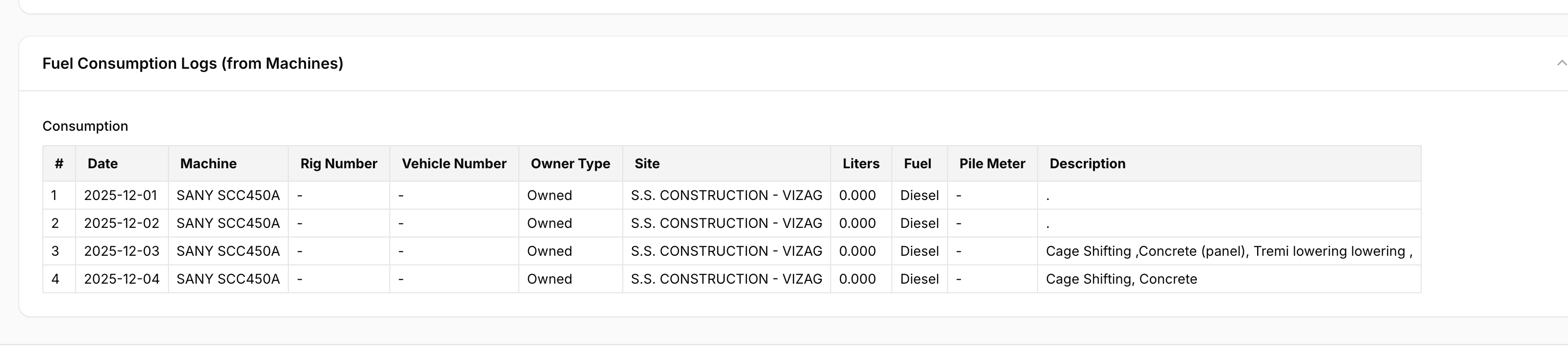1568x350 pixels.
Task: Click the # column header
Action: (x=59, y=163)
